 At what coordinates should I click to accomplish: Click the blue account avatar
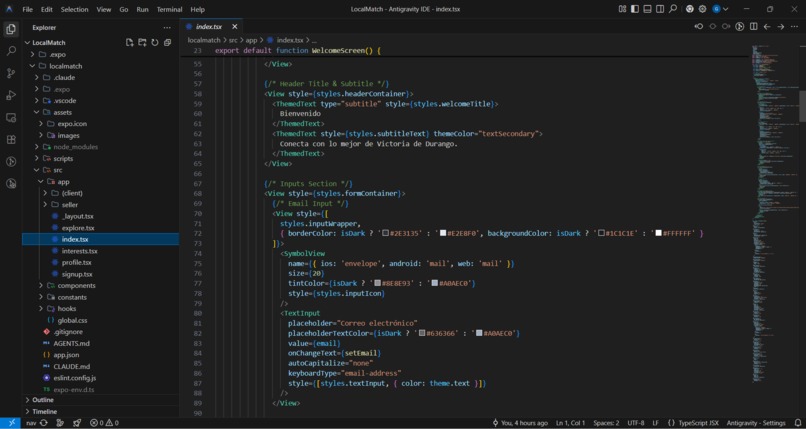pos(717,9)
